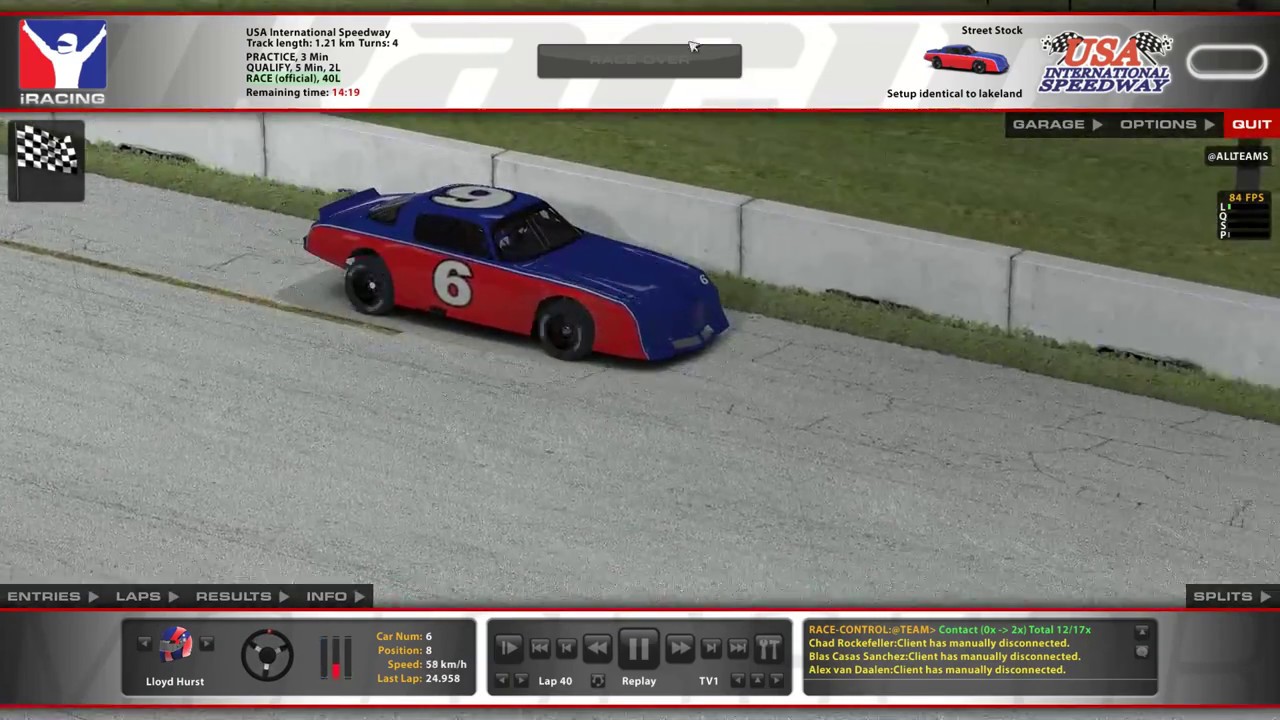Click the Alex van Daalen disconnected message
The height and width of the screenshot is (720, 1280).
(936, 670)
